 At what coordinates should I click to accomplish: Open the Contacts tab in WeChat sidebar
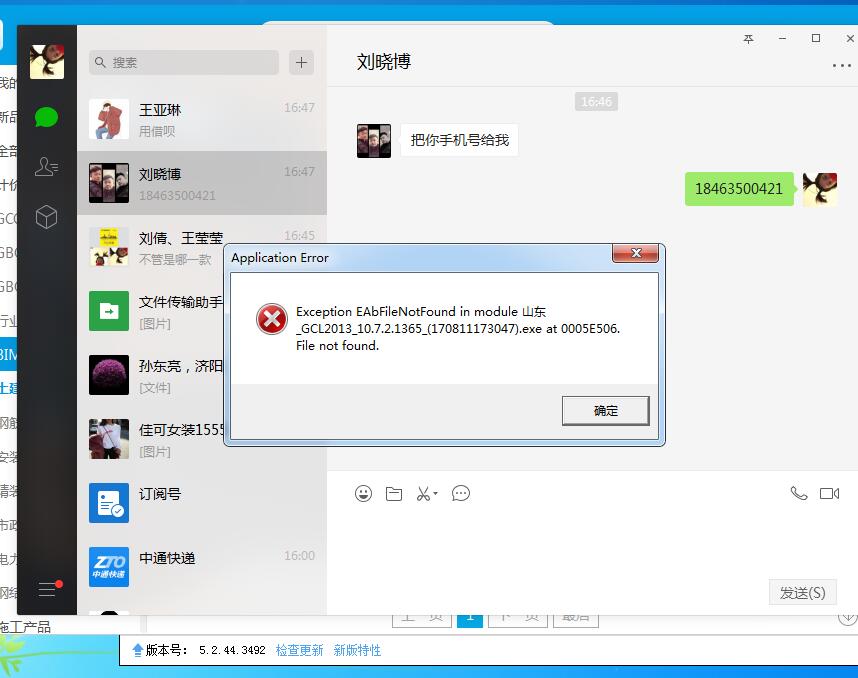[x=47, y=166]
